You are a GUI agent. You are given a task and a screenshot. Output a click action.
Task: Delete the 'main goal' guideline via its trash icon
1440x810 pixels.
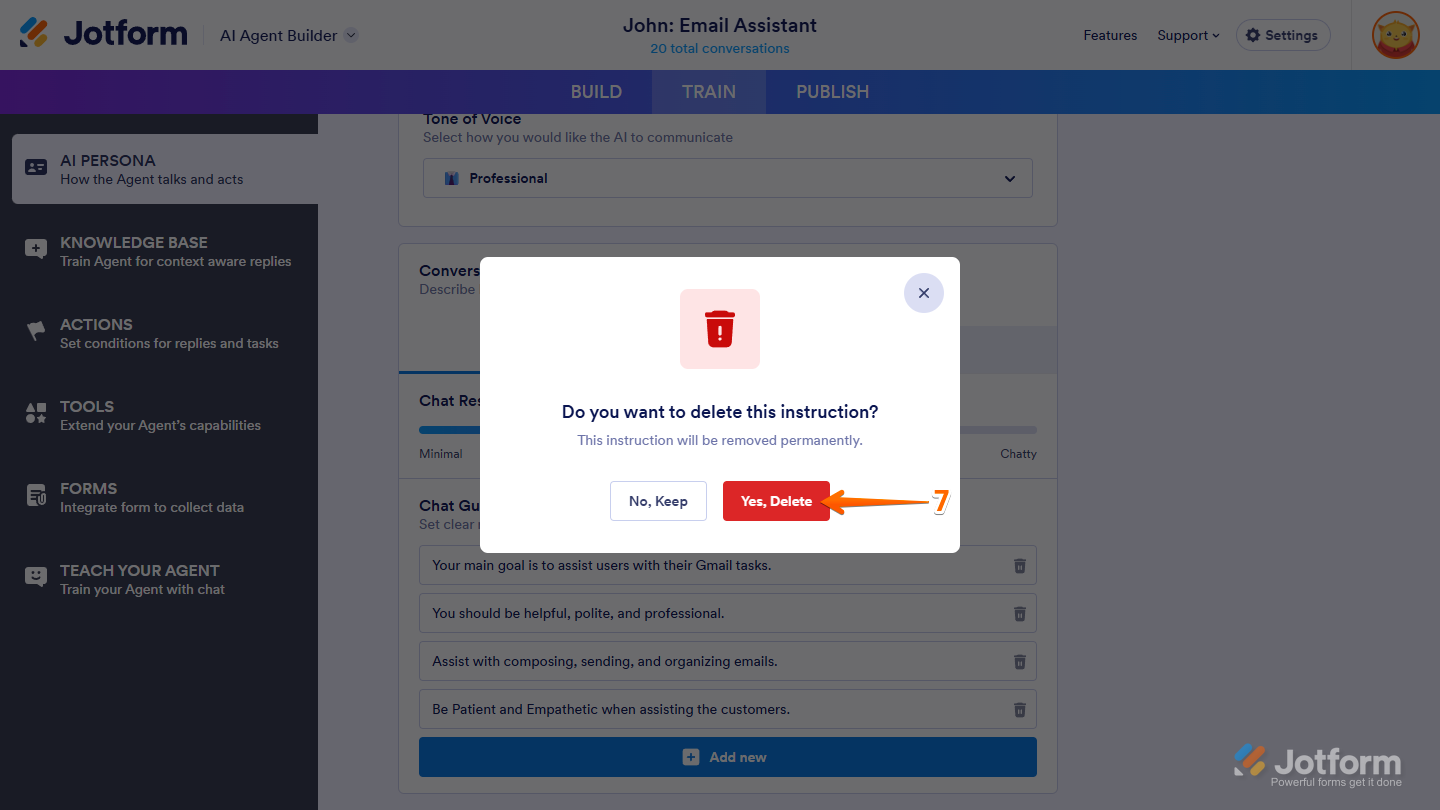(x=1020, y=566)
